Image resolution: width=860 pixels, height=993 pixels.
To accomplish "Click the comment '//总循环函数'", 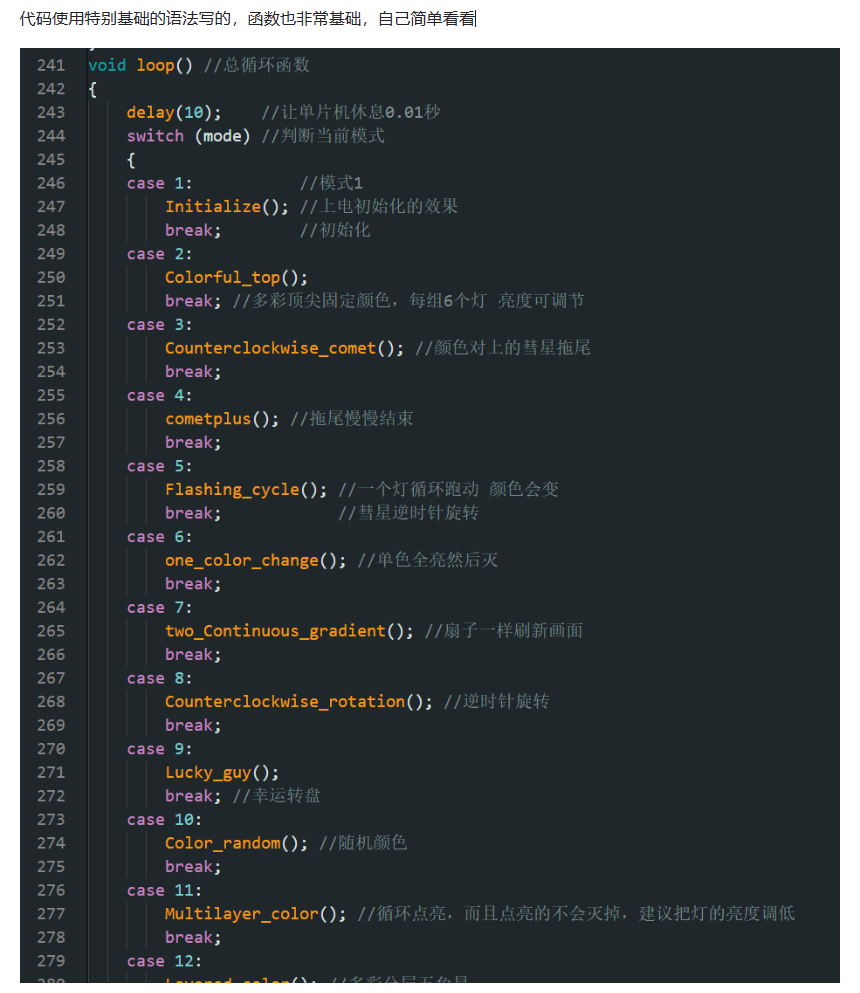I will pos(256,65).
